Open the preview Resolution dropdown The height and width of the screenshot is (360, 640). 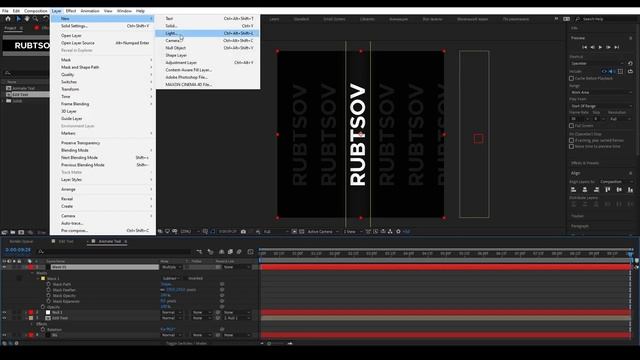pos(620,119)
